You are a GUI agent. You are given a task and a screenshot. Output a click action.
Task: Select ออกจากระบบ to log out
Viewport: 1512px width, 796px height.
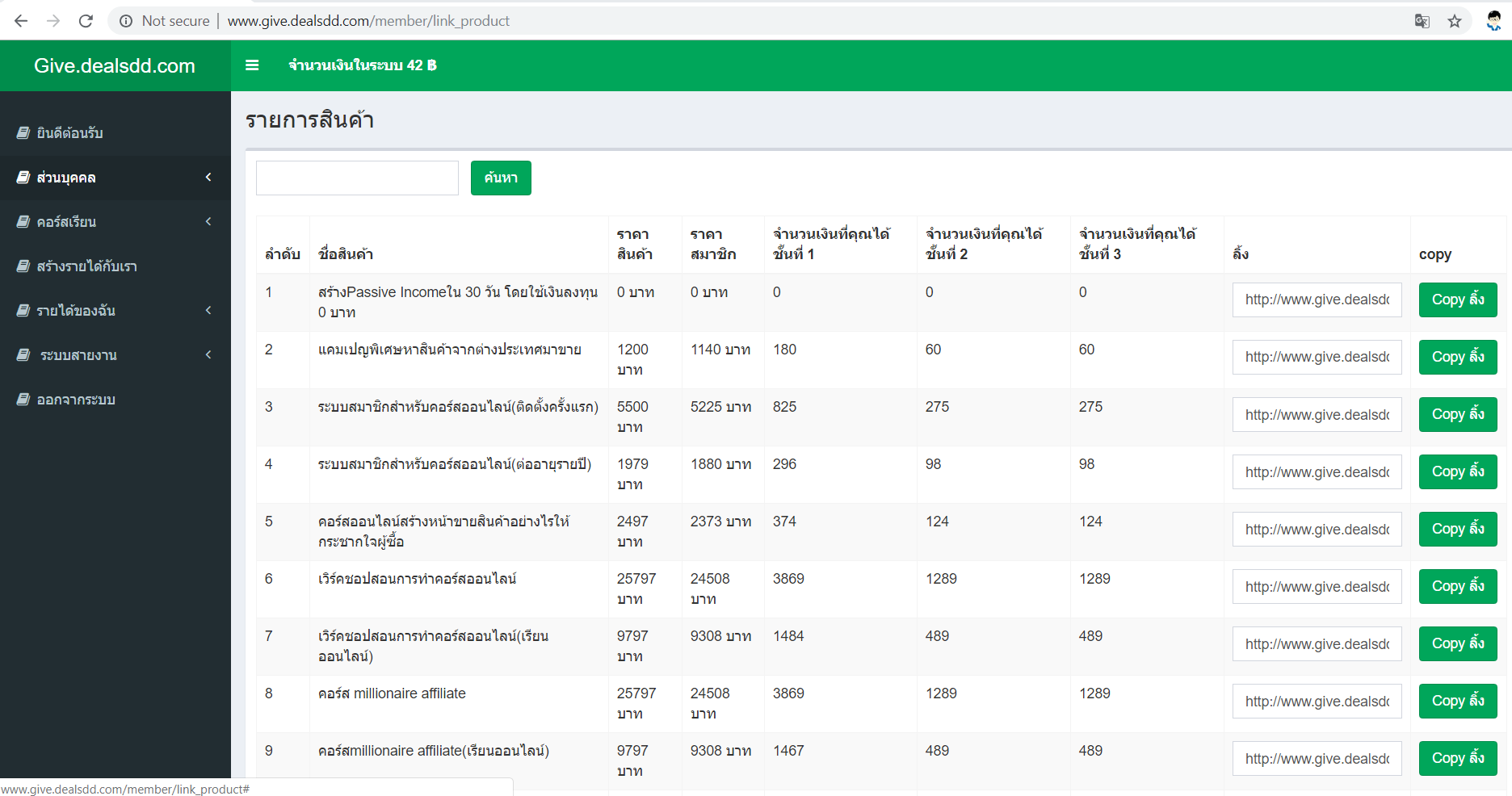[x=115, y=399]
